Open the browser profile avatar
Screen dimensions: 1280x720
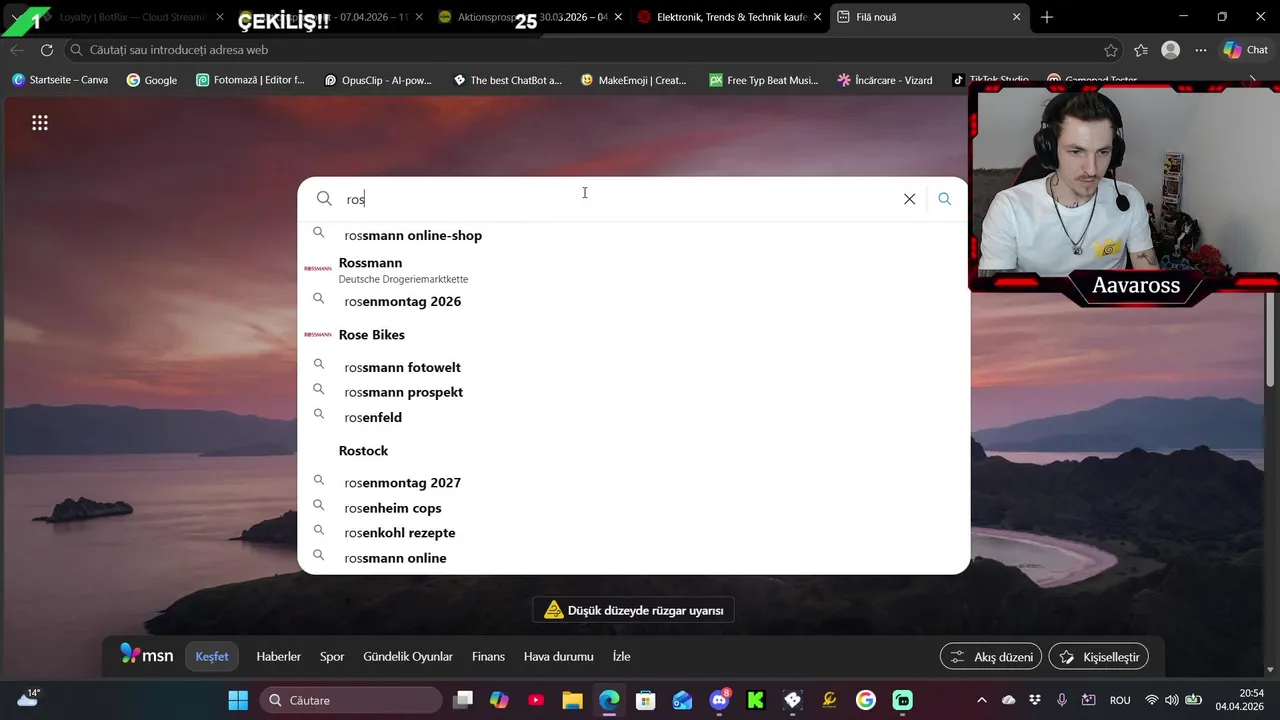pyautogui.click(x=1170, y=50)
